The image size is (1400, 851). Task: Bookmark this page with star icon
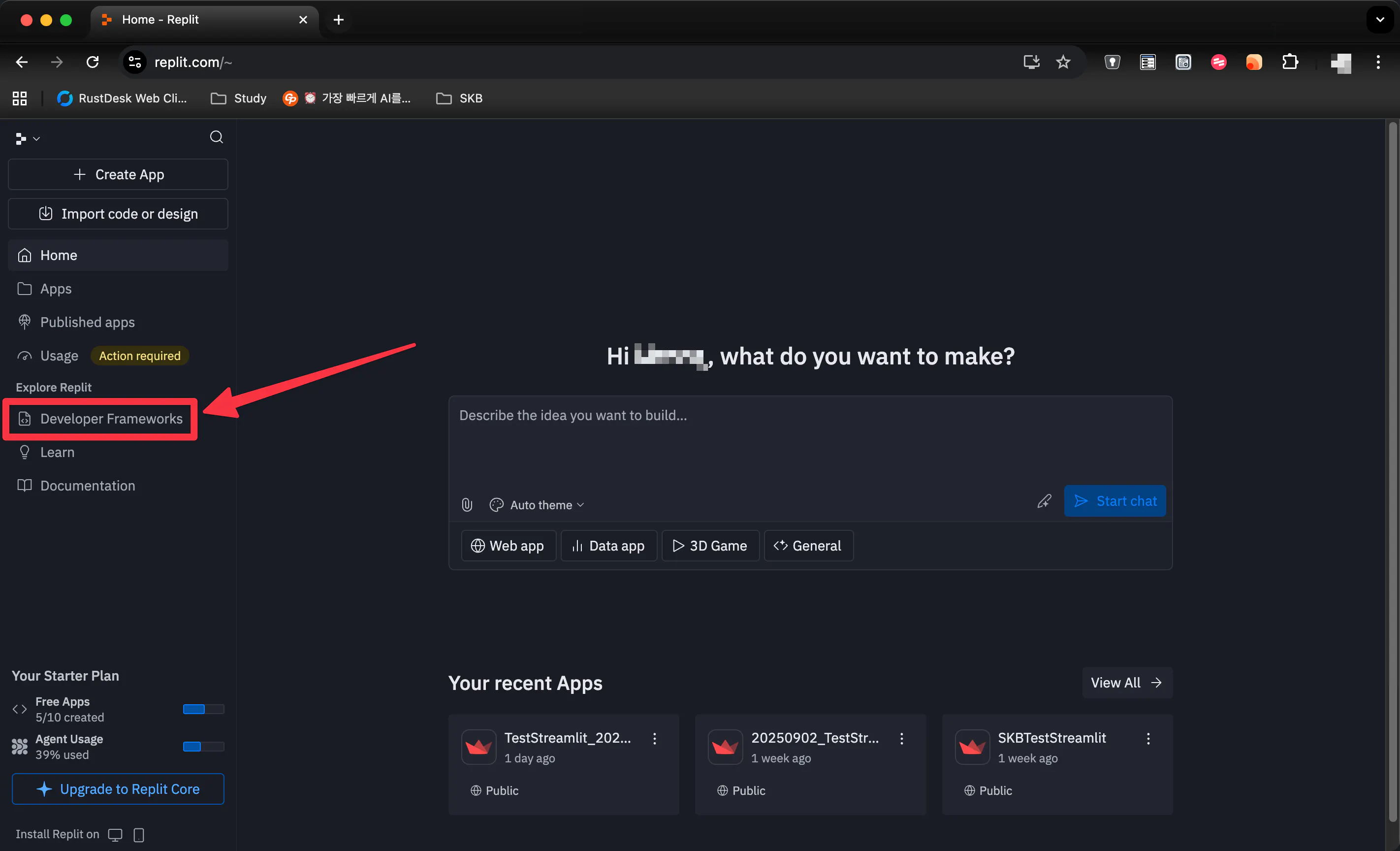[1063, 62]
